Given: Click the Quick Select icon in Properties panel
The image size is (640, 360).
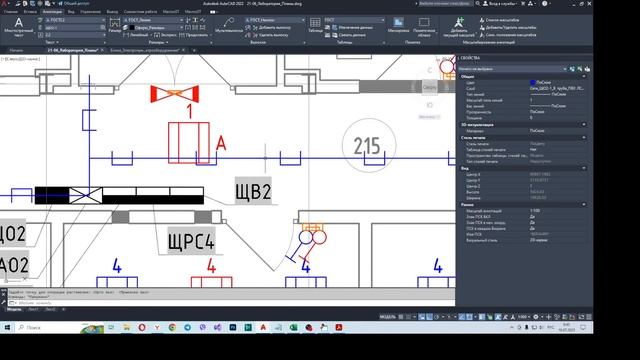Looking at the screenshot, I should click(x=587, y=69).
